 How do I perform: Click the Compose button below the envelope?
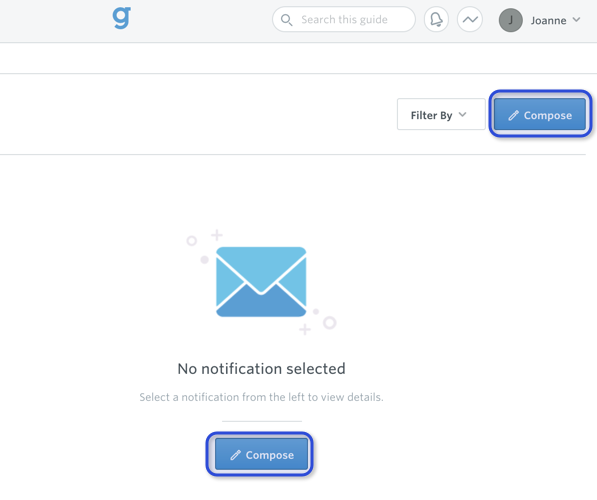(261, 454)
